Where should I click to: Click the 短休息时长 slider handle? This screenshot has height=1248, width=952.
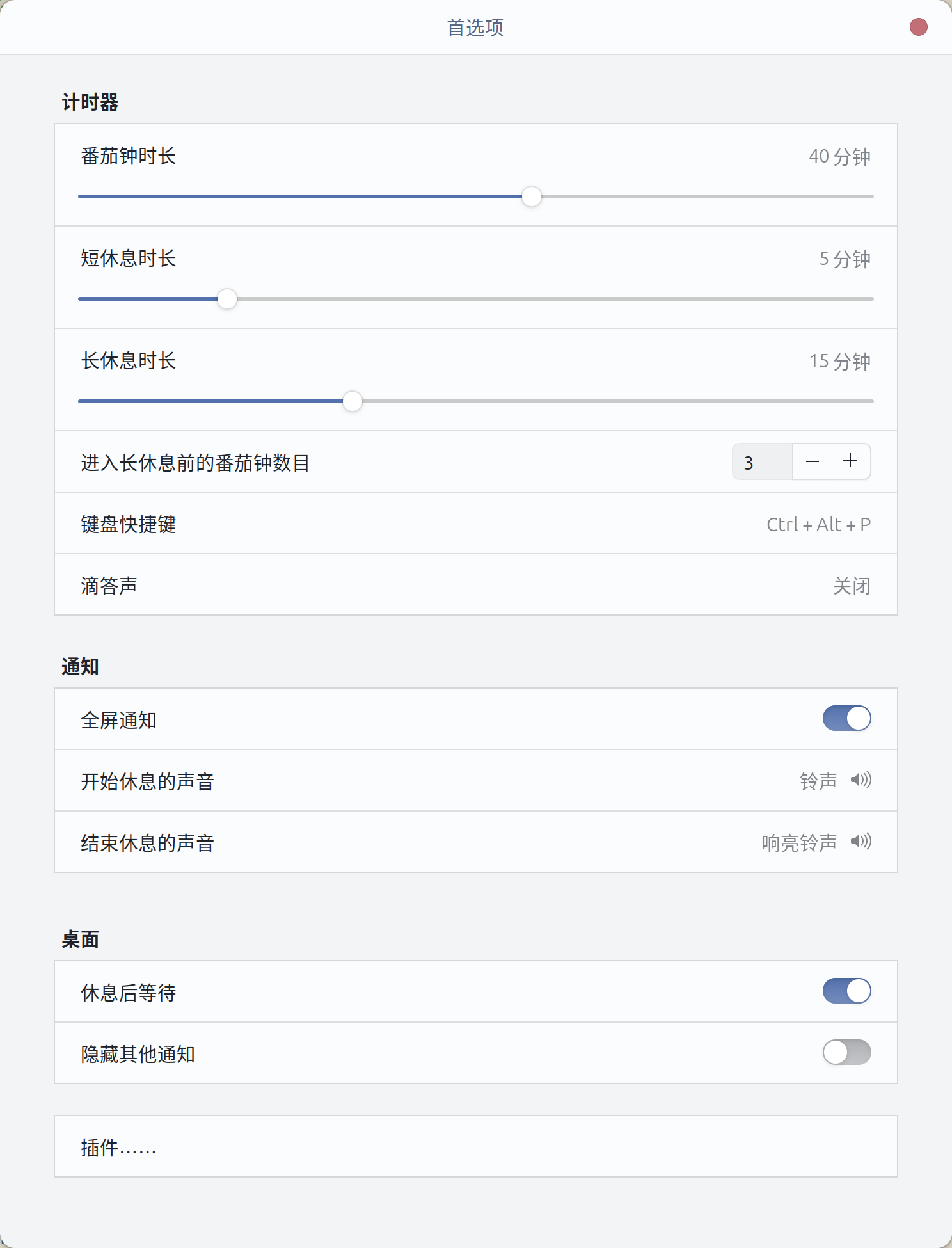pos(227,299)
